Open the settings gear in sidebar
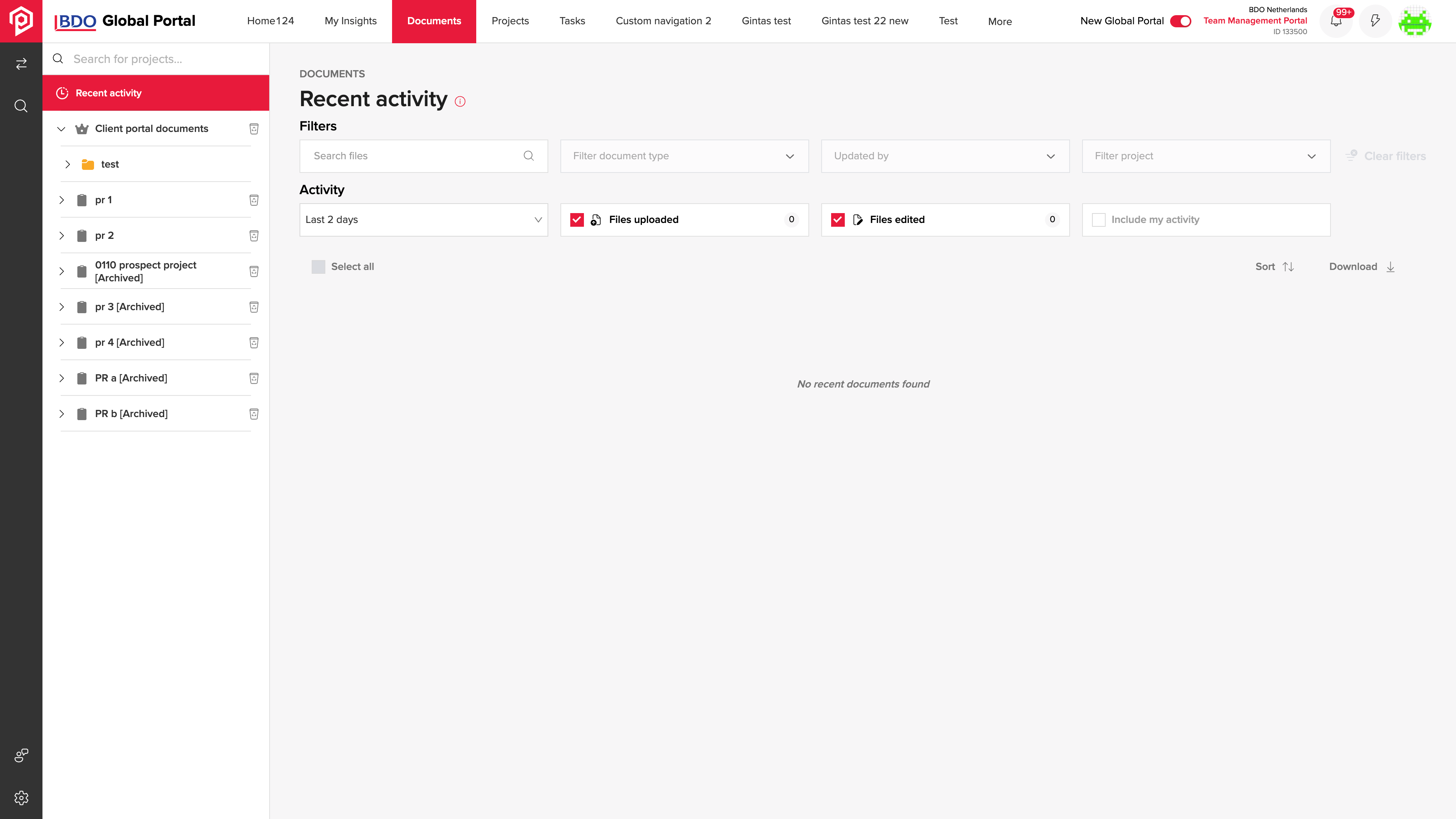The width and height of the screenshot is (1456, 819). 21,797
